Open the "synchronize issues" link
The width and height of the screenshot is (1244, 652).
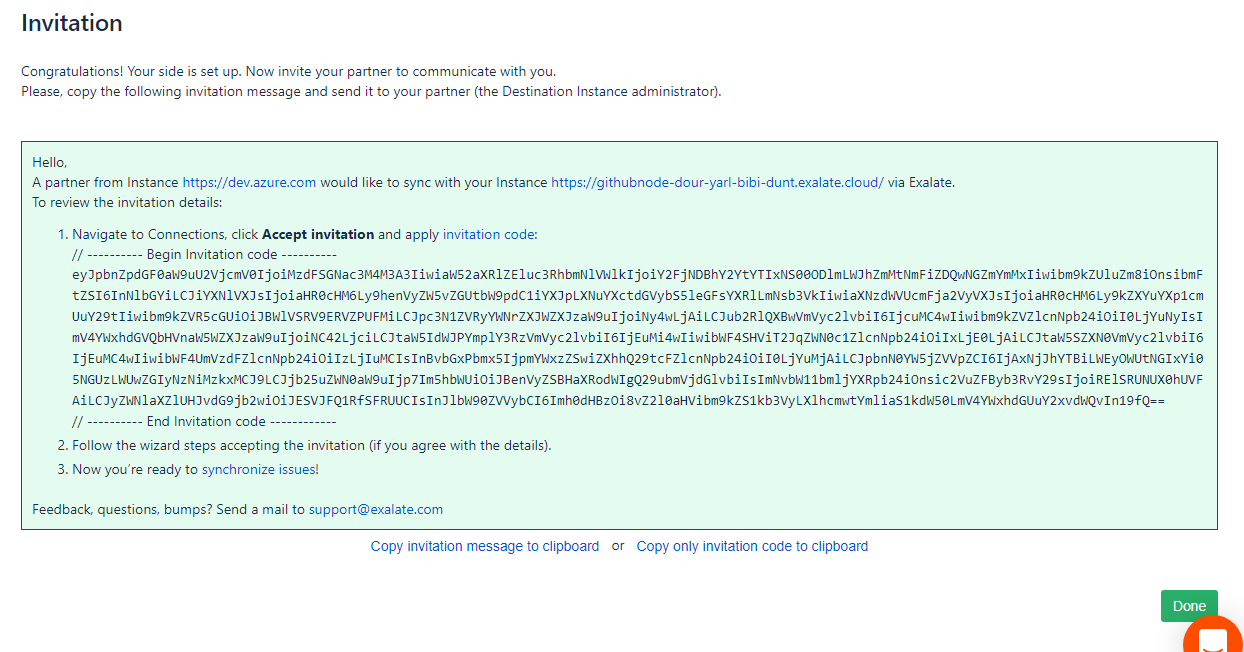(258, 469)
